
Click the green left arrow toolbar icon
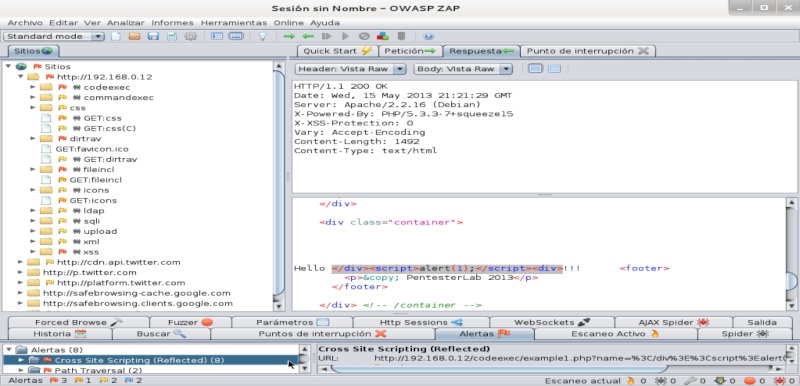[x=308, y=36]
